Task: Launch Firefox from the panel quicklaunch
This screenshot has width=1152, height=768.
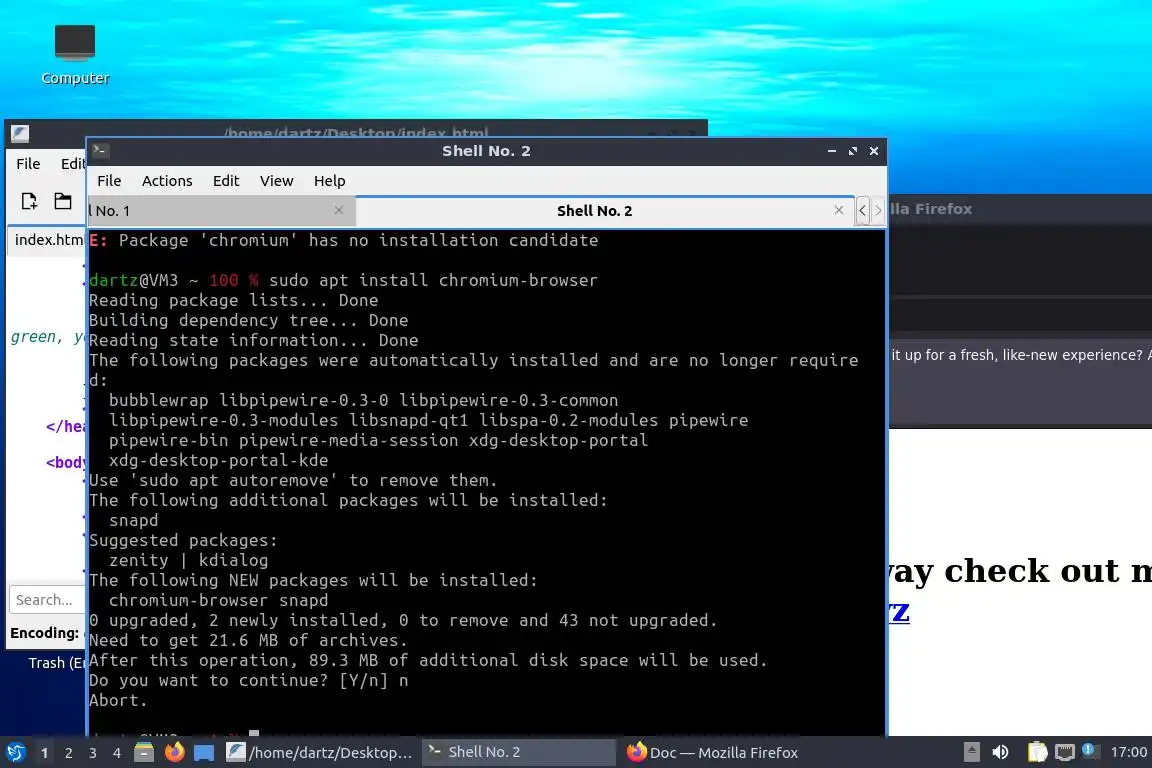Action: 174,753
